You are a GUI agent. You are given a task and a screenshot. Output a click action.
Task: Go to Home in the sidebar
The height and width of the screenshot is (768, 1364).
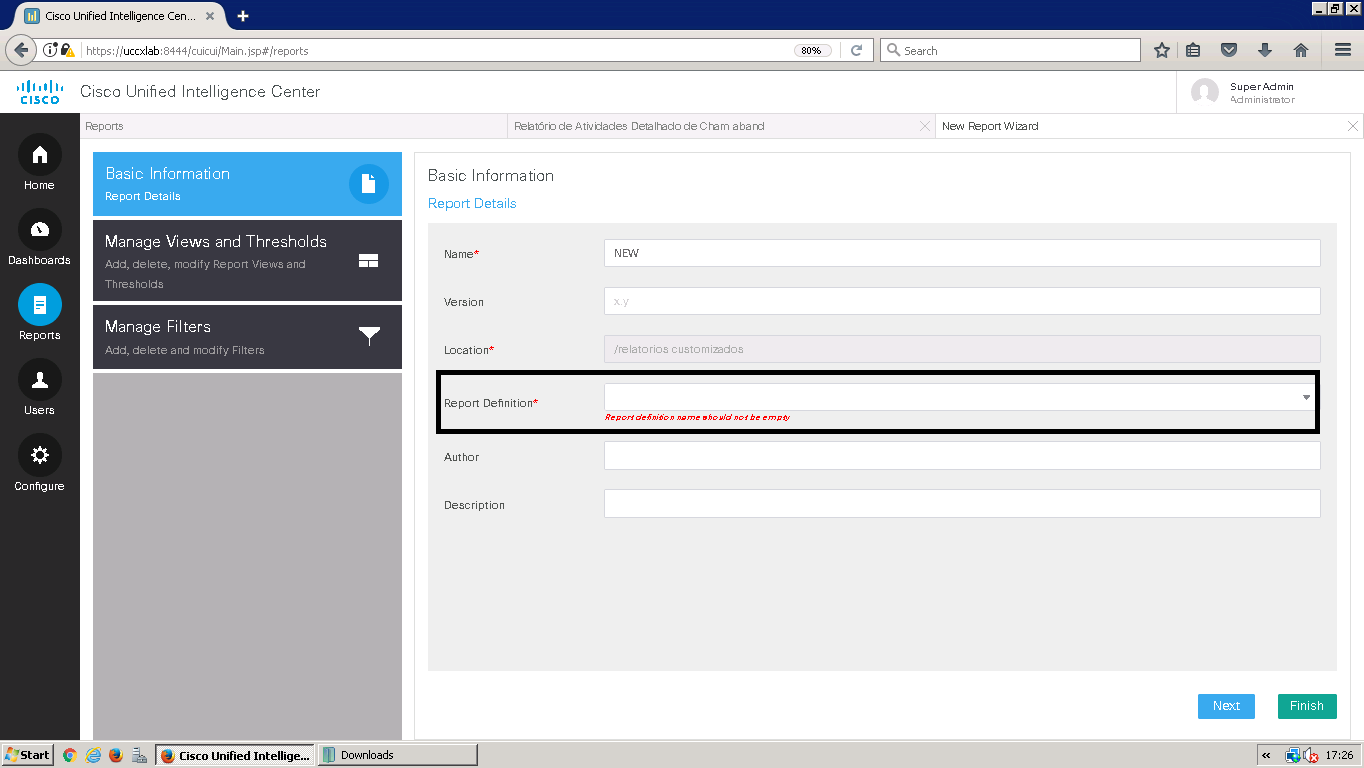tap(39, 163)
